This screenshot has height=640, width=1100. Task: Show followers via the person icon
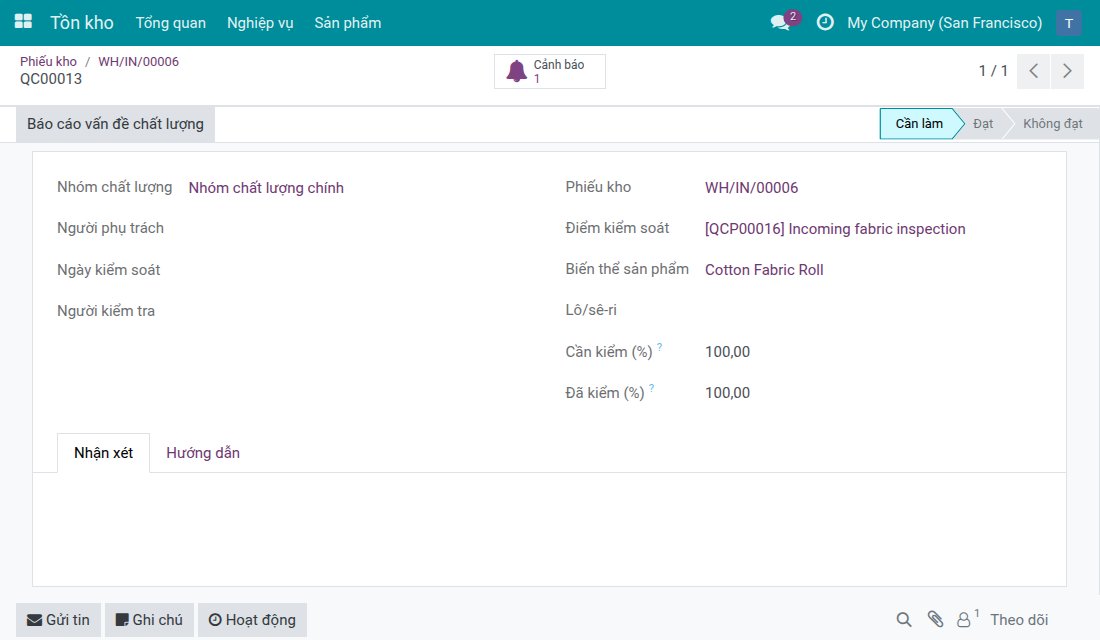point(965,620)
